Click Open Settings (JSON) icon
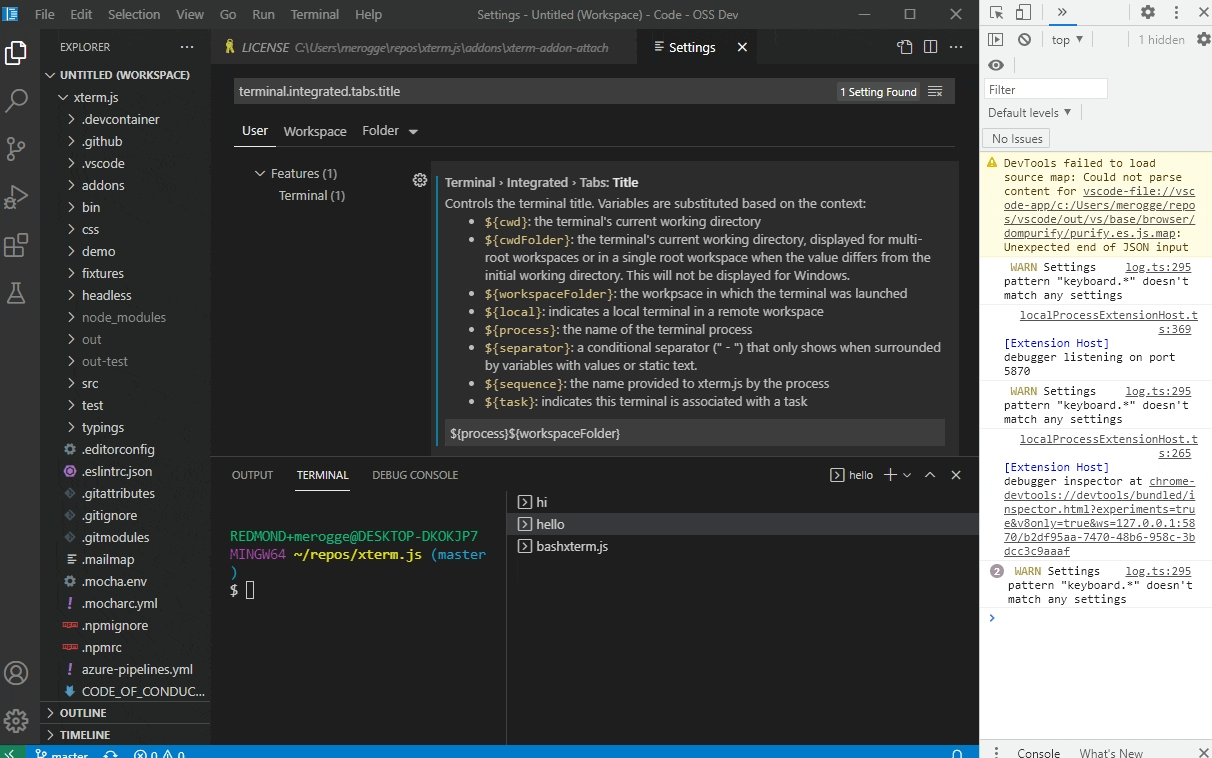 pyautogui.click(x=905, y=47)
